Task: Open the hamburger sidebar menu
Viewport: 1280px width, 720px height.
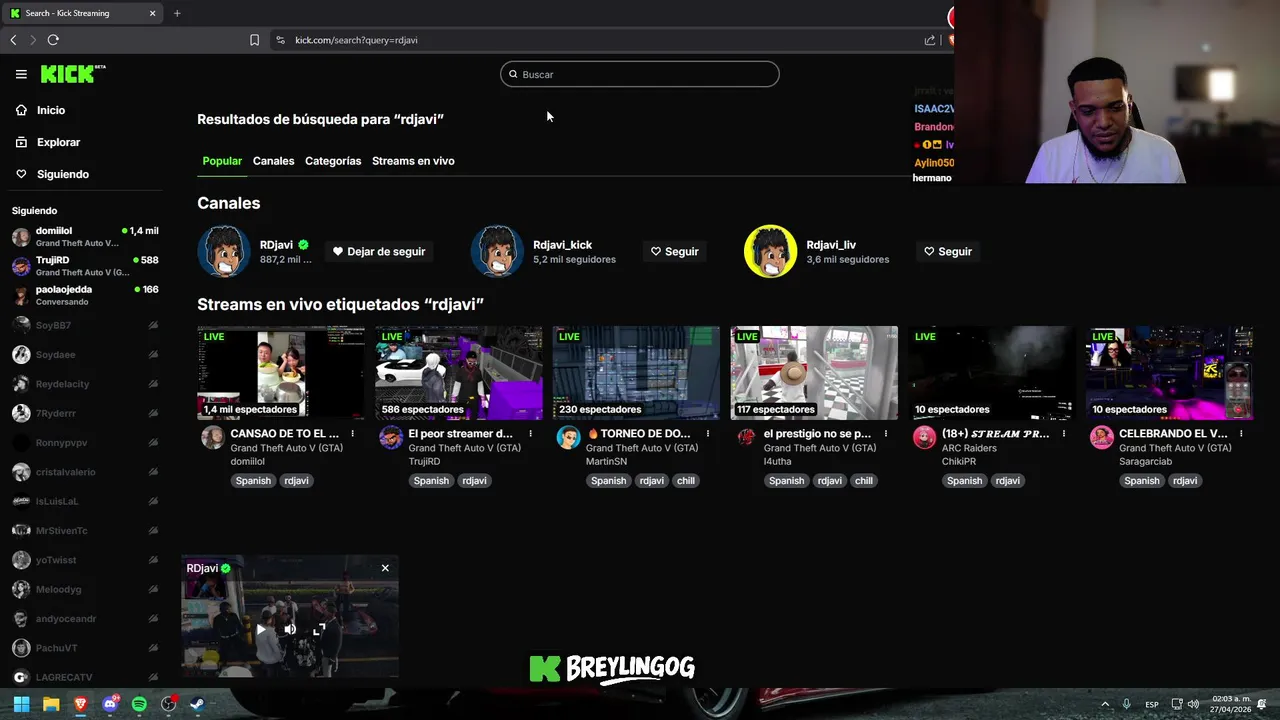Action: tap(21, 74)
